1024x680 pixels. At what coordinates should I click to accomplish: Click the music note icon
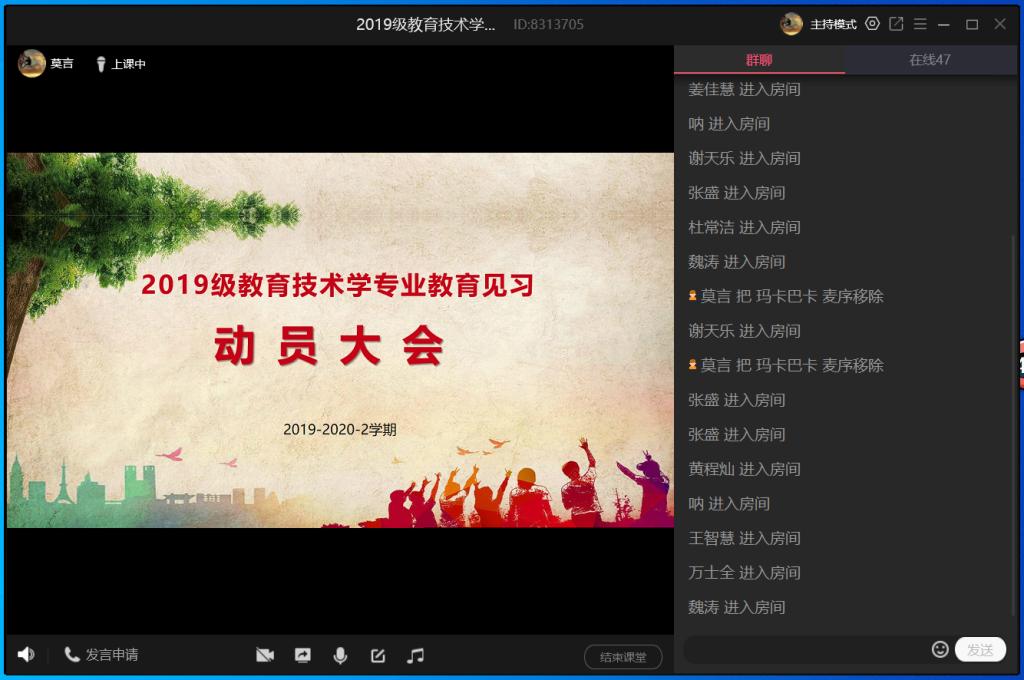(416, 656)
